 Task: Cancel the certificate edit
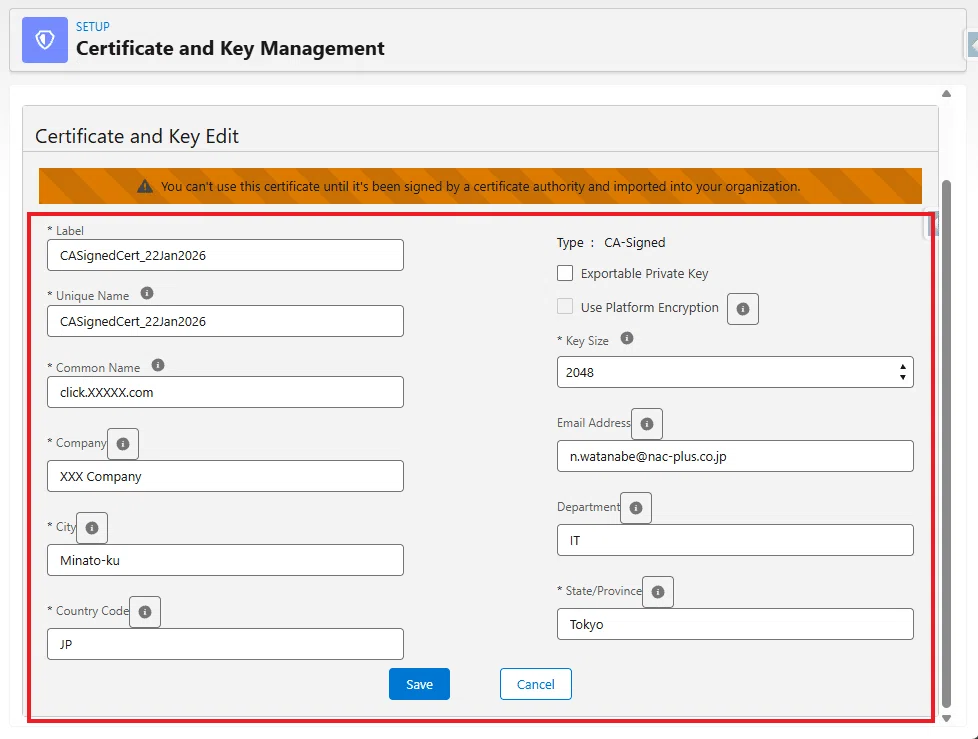(535, 684)
